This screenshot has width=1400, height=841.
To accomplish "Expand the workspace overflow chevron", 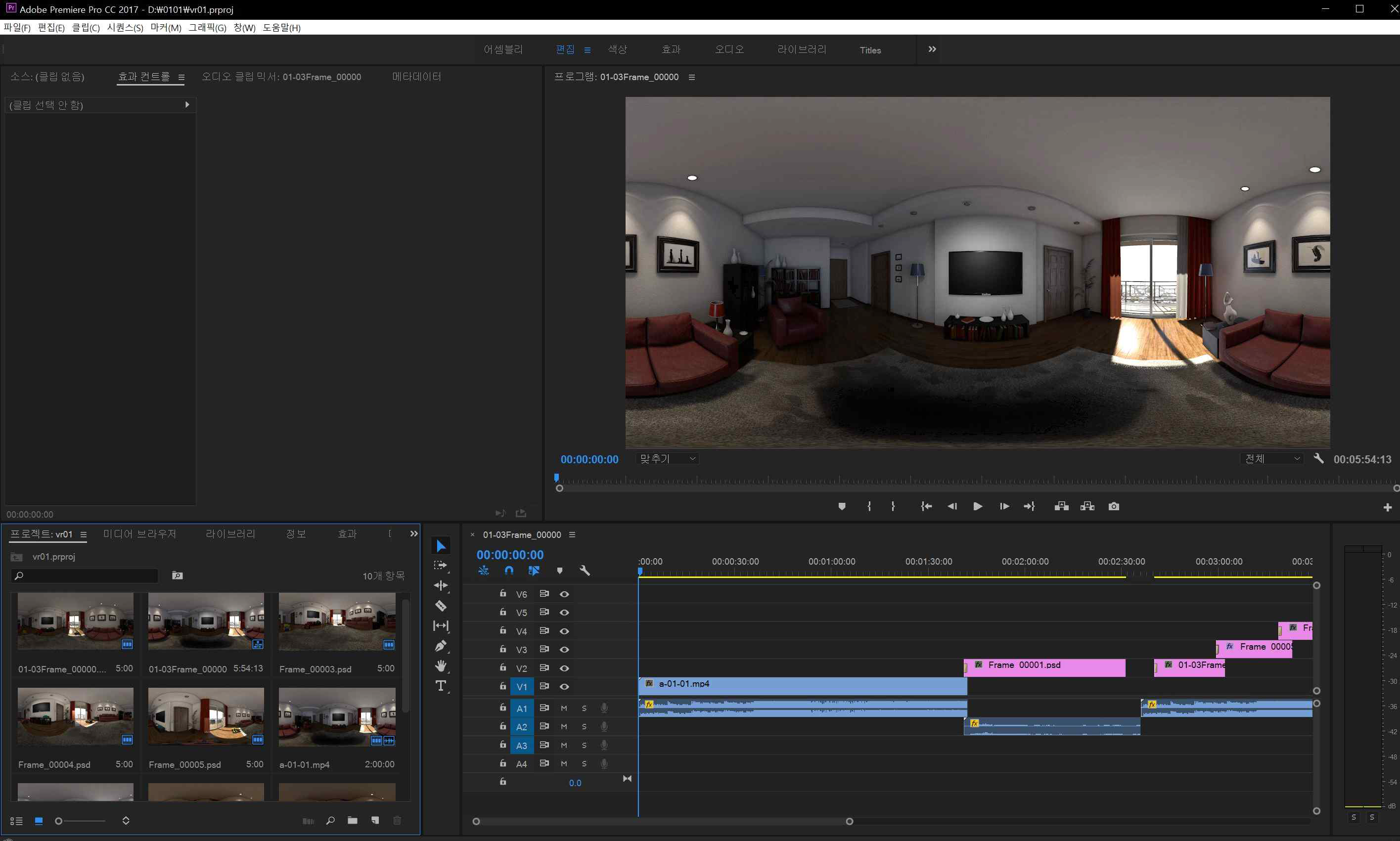I will point(932,49).
